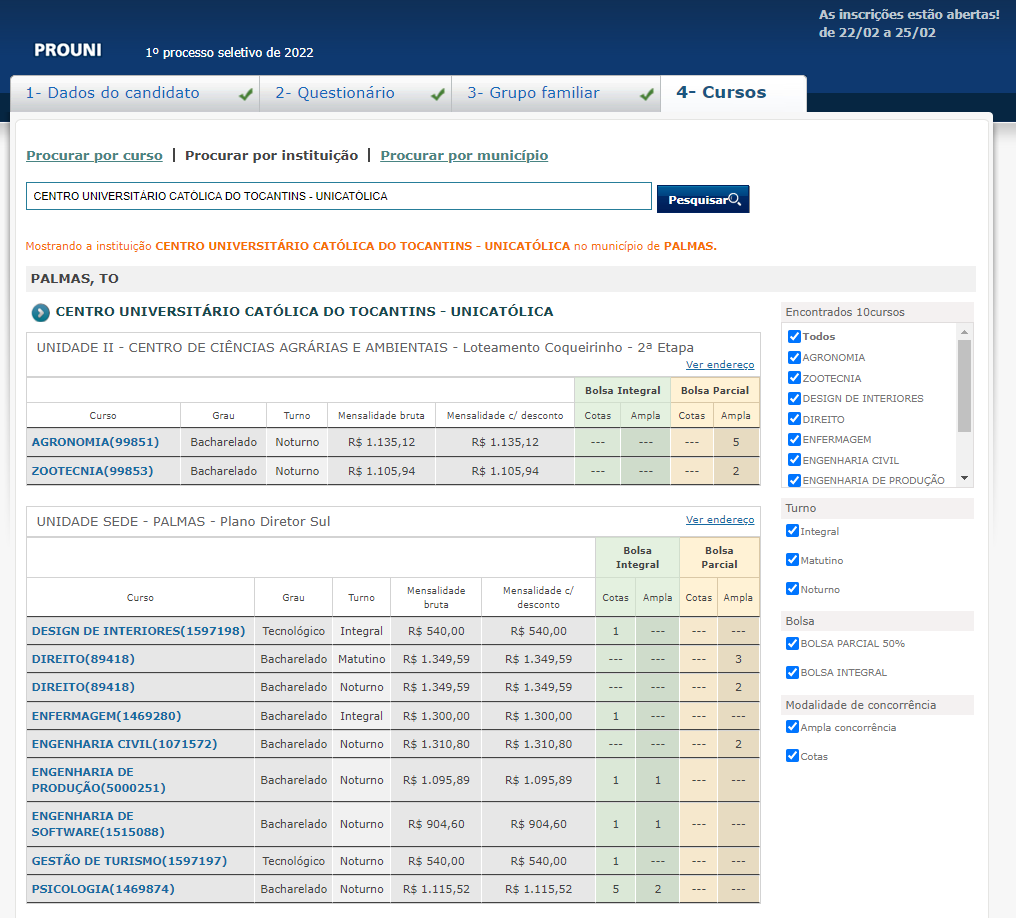Open the ZOOTECNIA(99853) course

[x=93, y=471]
